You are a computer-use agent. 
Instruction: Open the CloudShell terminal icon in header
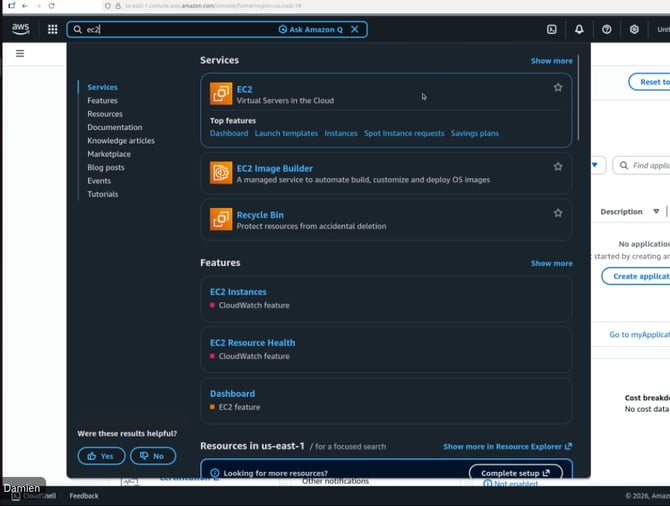point(551,30)
